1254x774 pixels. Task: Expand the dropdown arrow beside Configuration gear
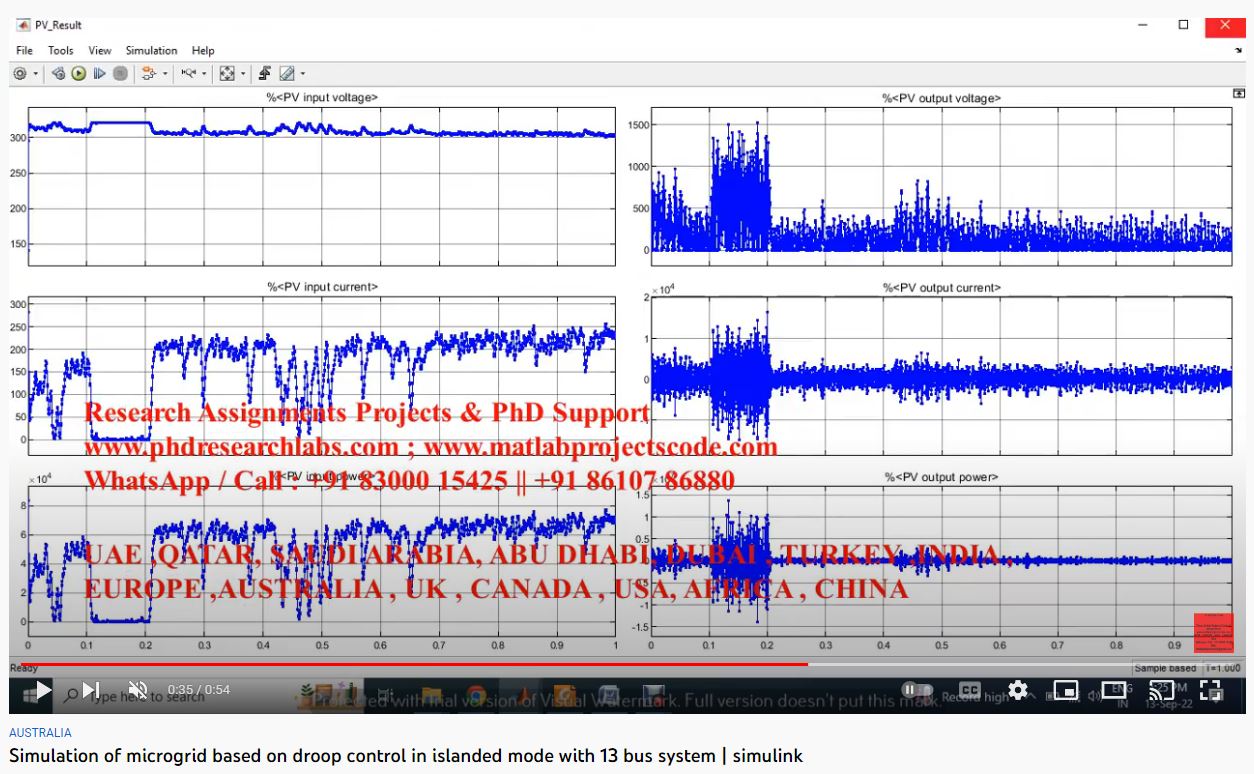[36, 73]
